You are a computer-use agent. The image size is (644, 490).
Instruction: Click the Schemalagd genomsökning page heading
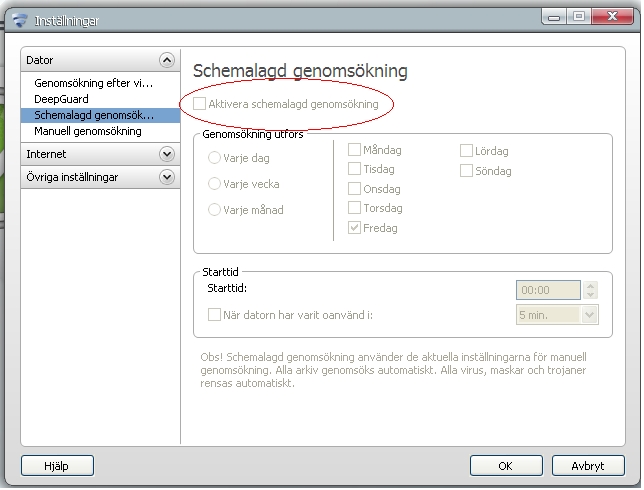click(x=300, y=71)
